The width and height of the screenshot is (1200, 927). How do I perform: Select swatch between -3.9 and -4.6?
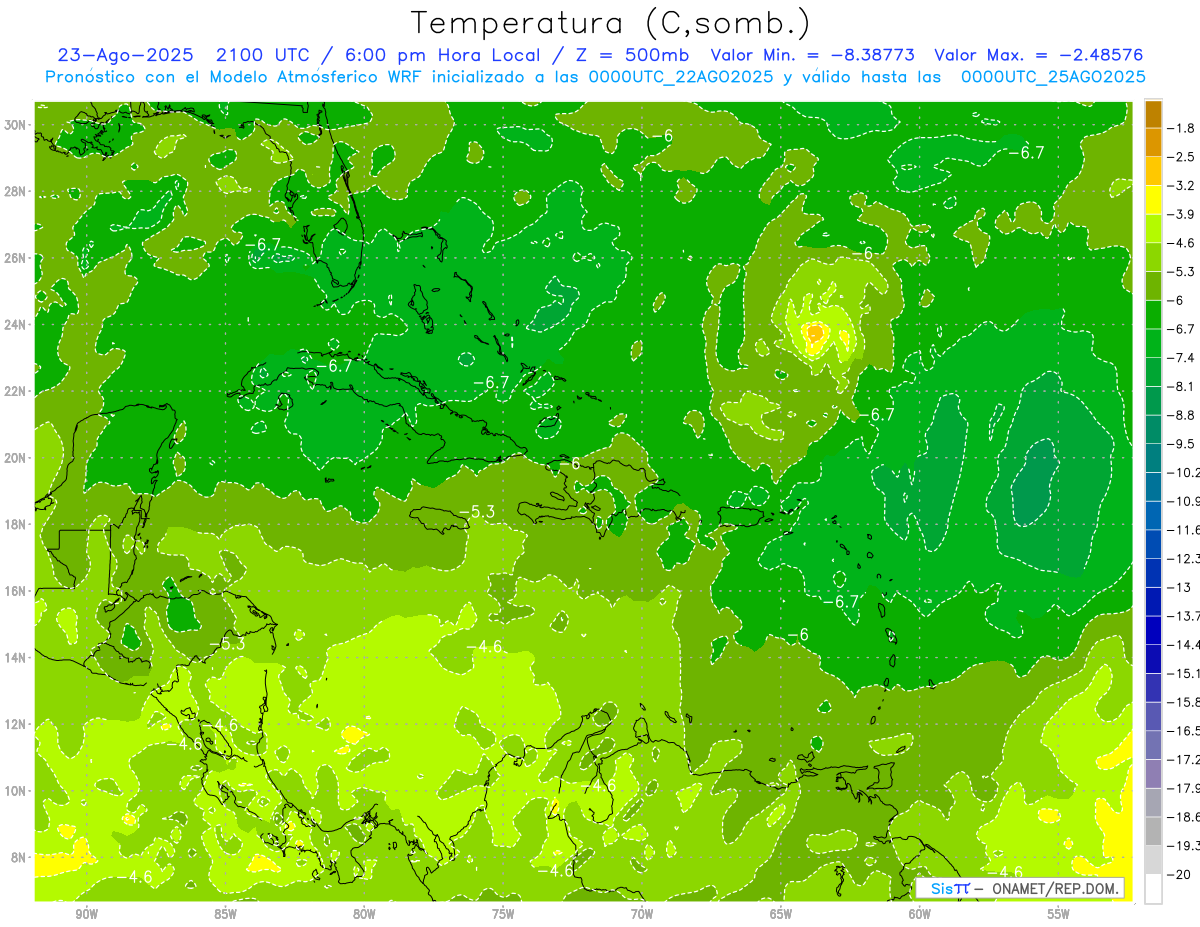pos(1153,228)
